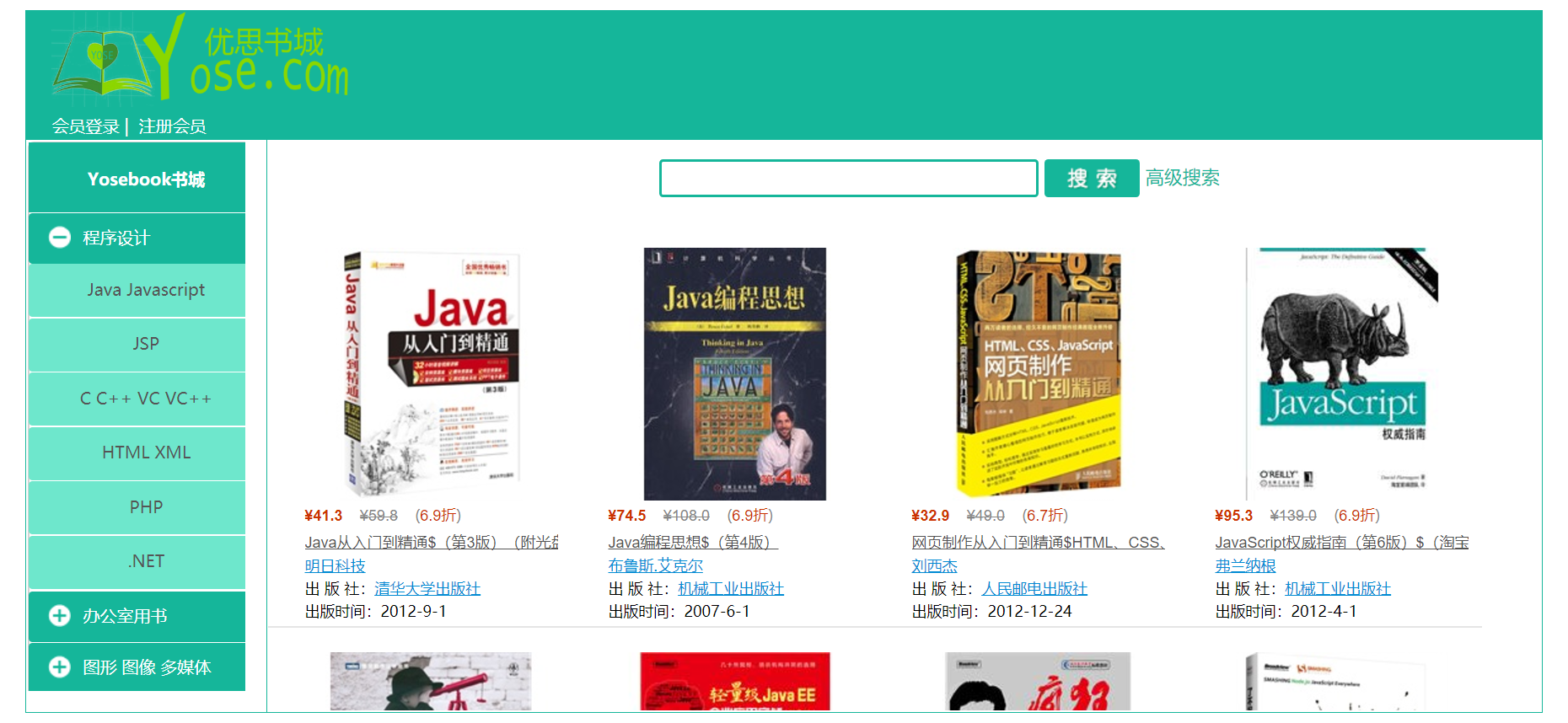Open the JavaScript权威指南 rhino book cover
Image resolution: width=1568 pixels, height=723 pixels.
[1342, 373]
